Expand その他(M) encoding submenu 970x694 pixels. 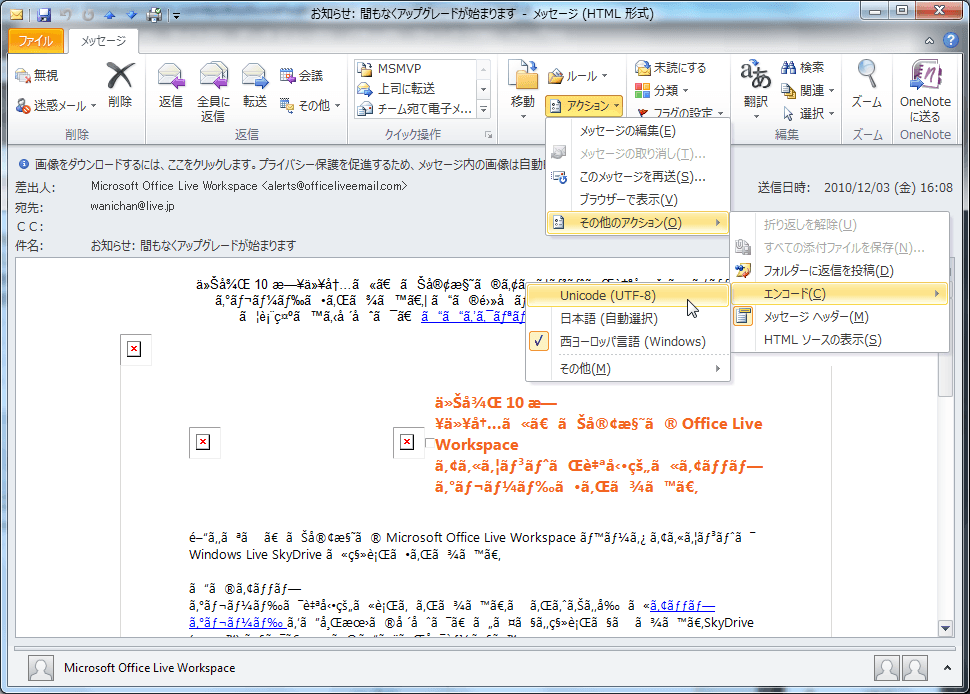627,369
